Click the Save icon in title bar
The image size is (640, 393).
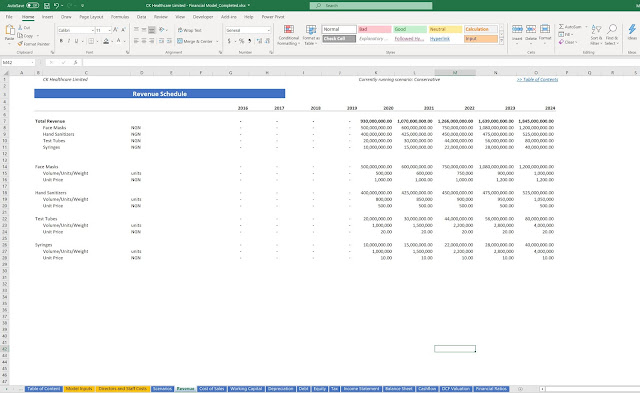(x=47, y=6)
